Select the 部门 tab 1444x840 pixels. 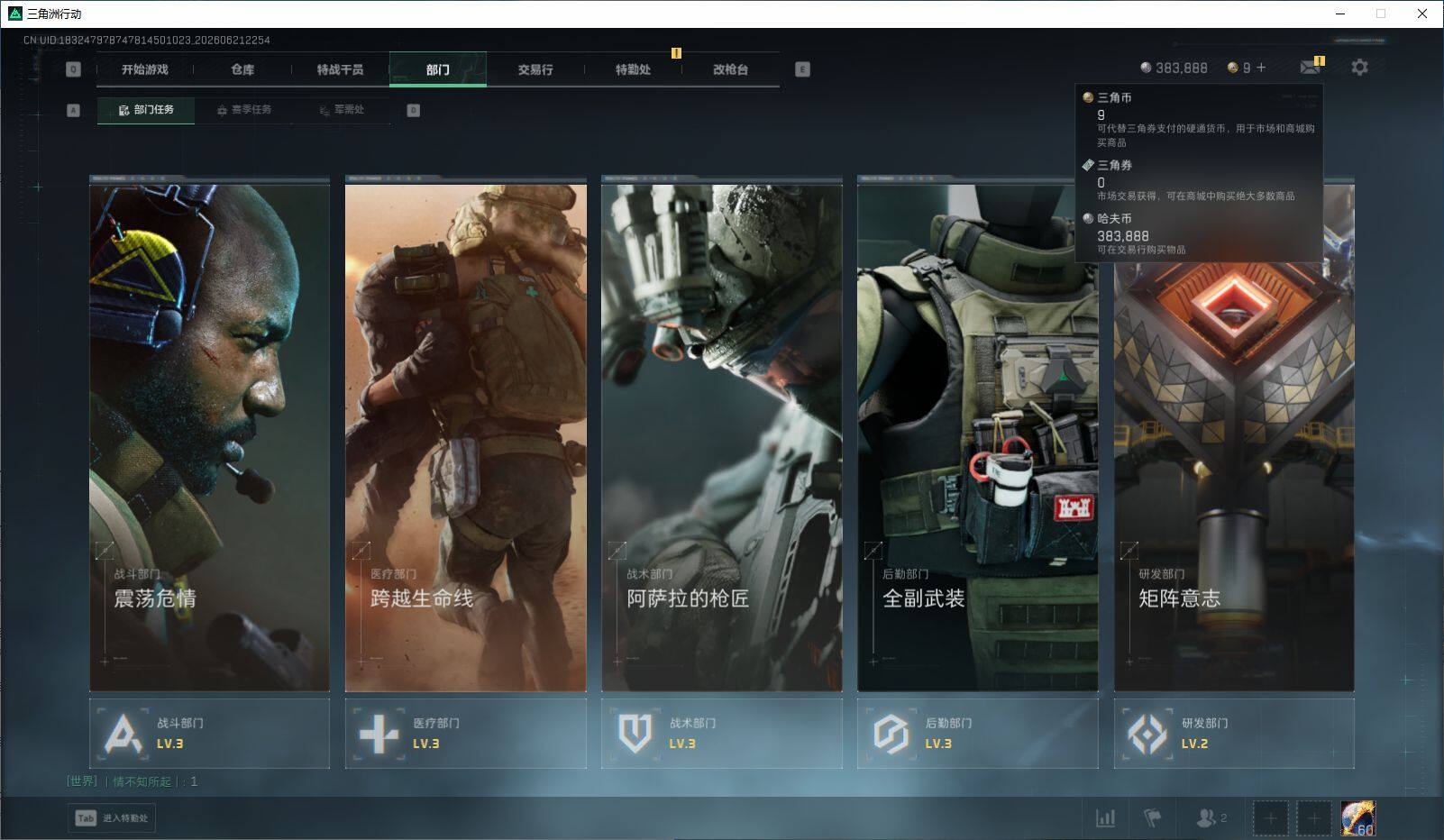[438, 69]
